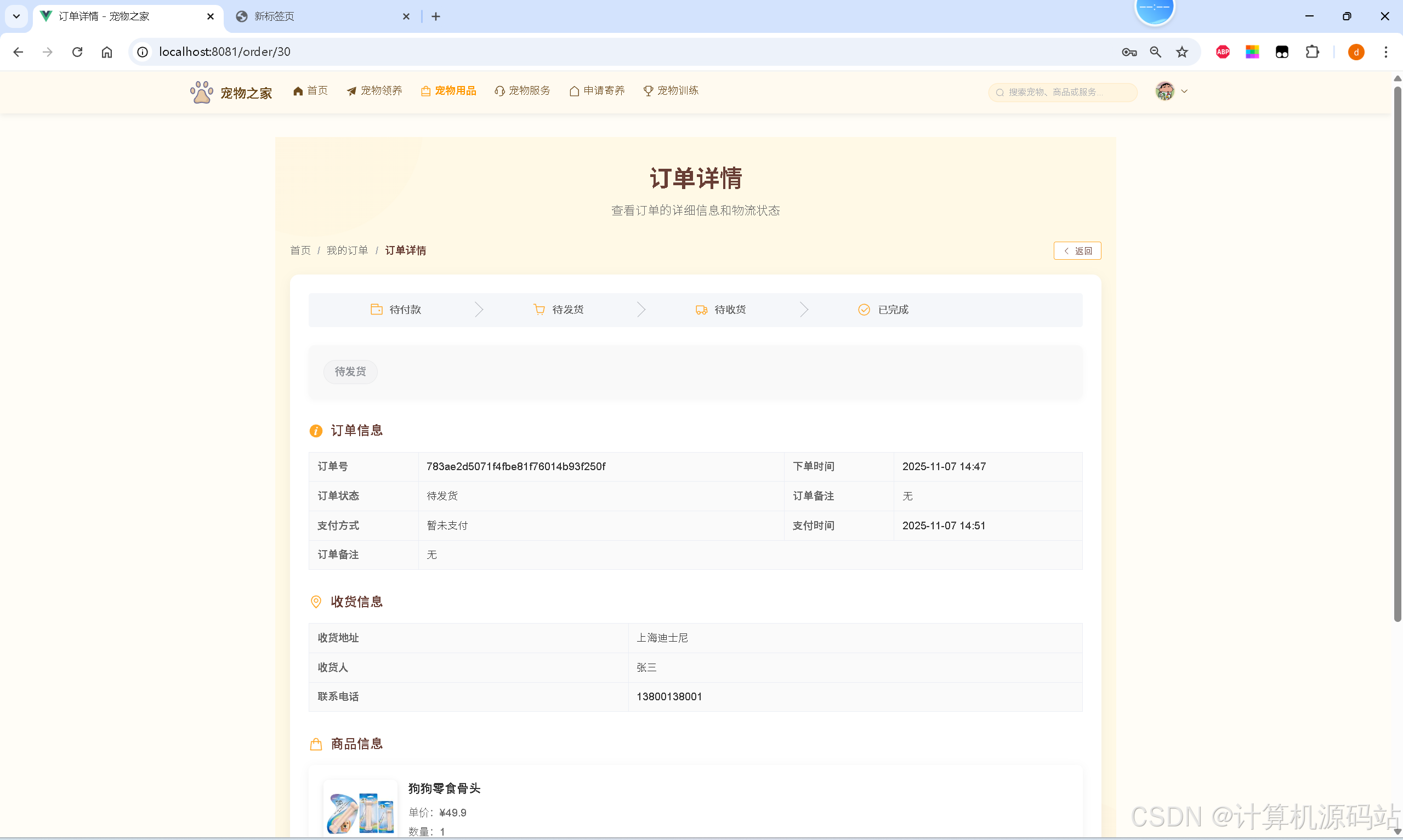Click the 返回 back button
The image size is (1403, 840).
tap(1077, 251)
